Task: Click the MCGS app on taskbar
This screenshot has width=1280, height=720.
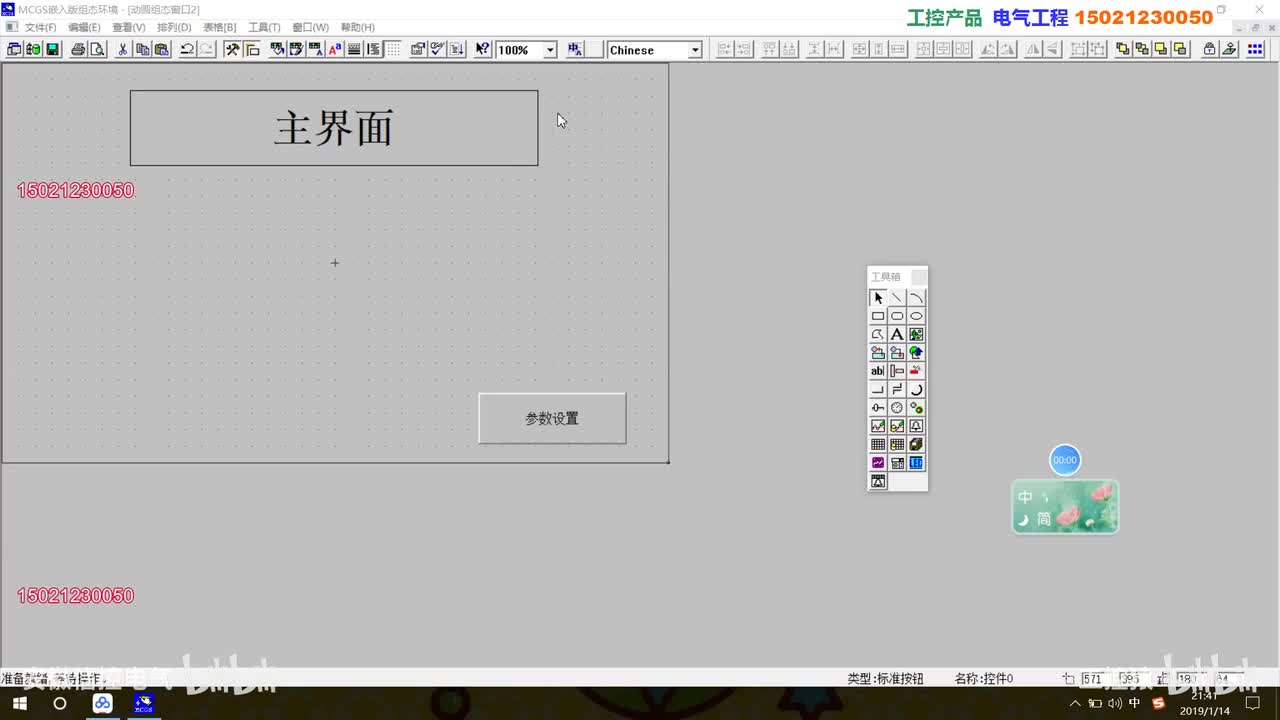Action: pyautogui.click(x=143, y=703)
